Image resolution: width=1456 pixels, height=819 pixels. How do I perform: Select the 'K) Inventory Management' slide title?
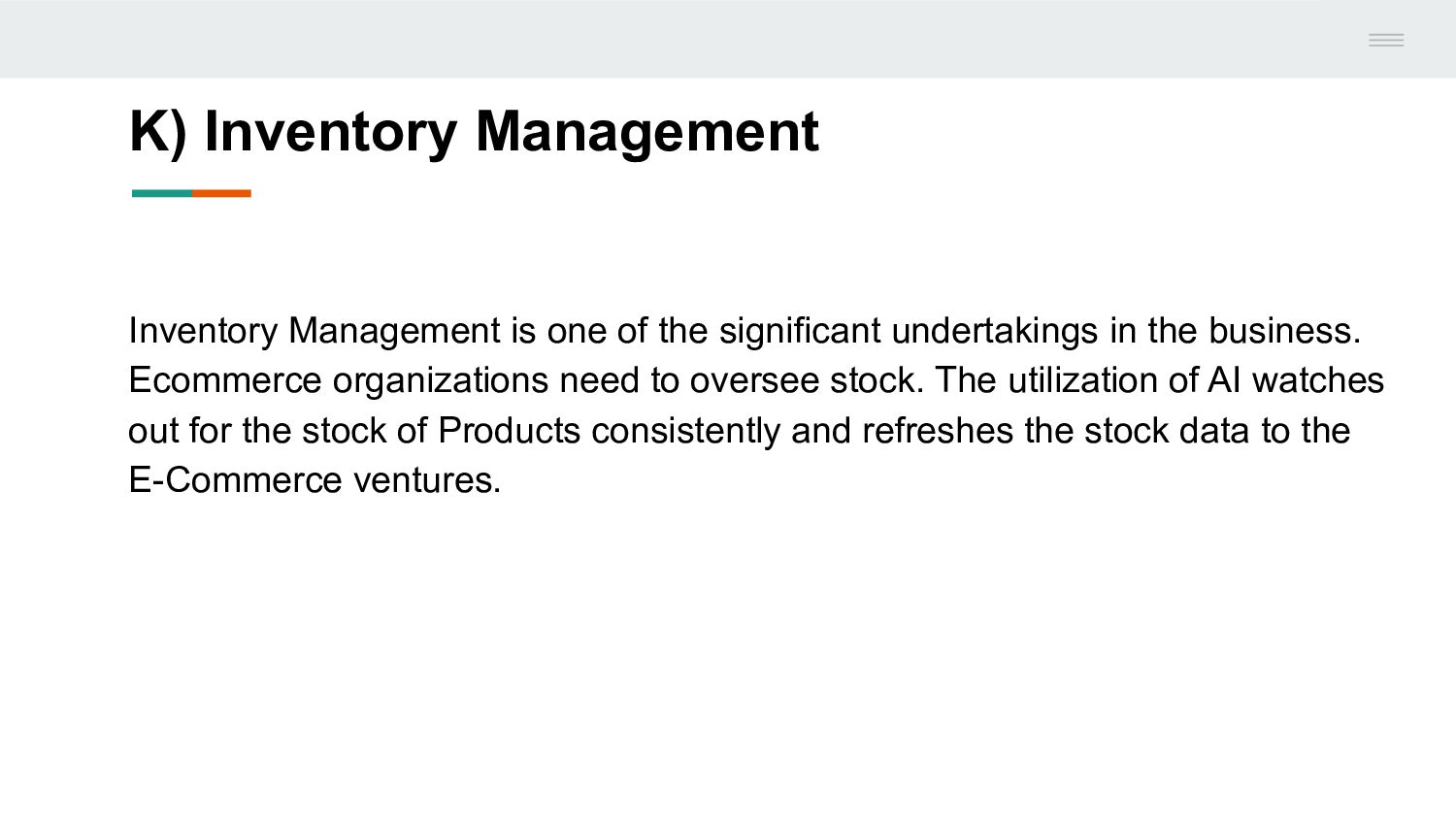(474, 131)
